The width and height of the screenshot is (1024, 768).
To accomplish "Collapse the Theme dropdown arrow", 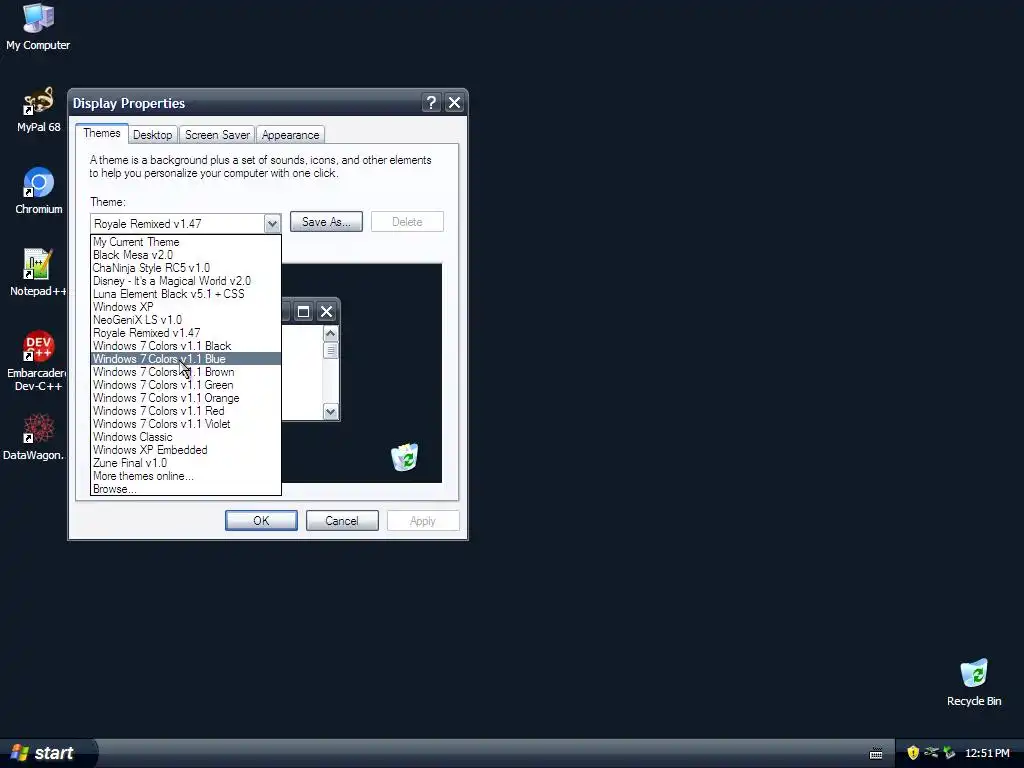I will tap(272, 223).
